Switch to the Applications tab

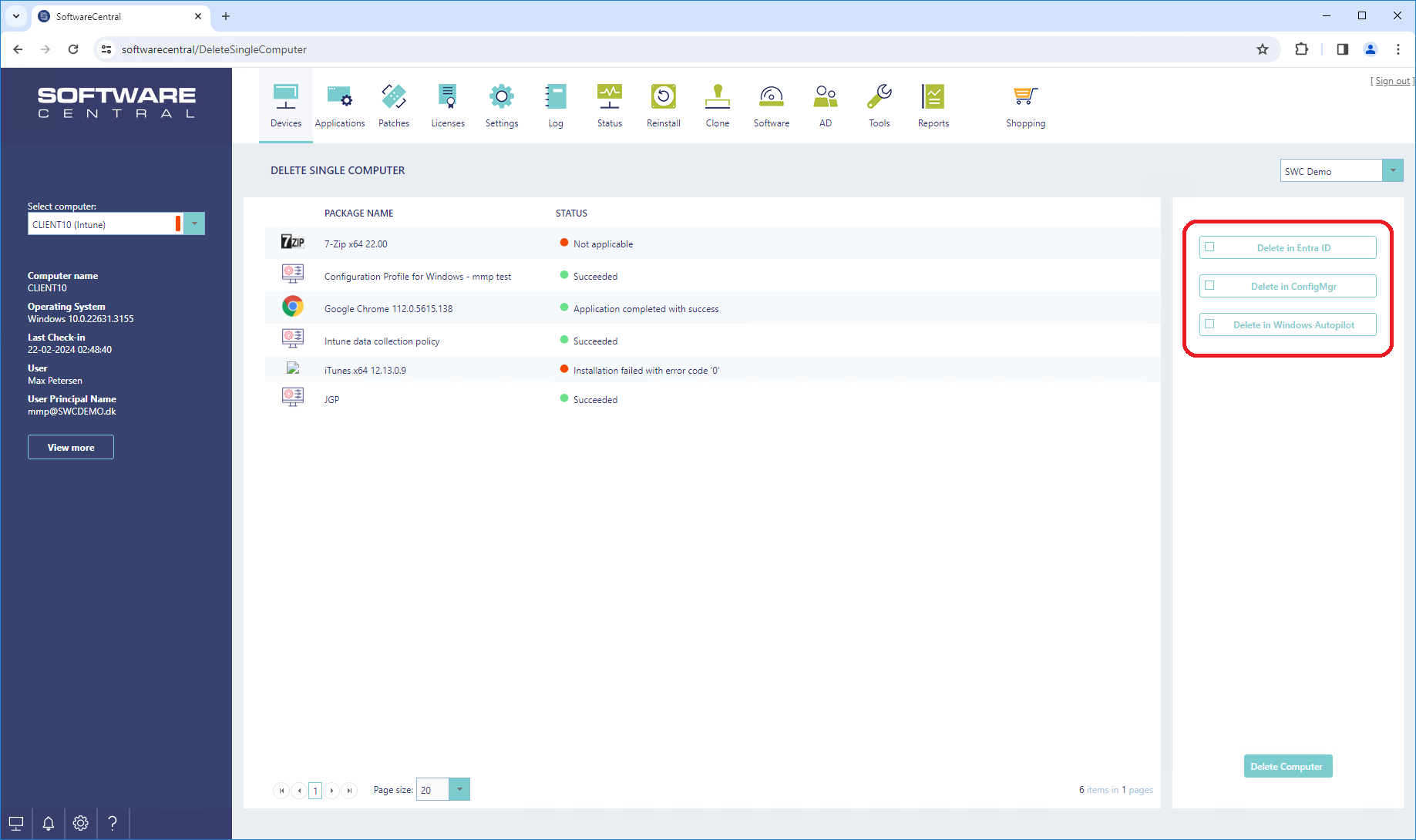(340, 105)
